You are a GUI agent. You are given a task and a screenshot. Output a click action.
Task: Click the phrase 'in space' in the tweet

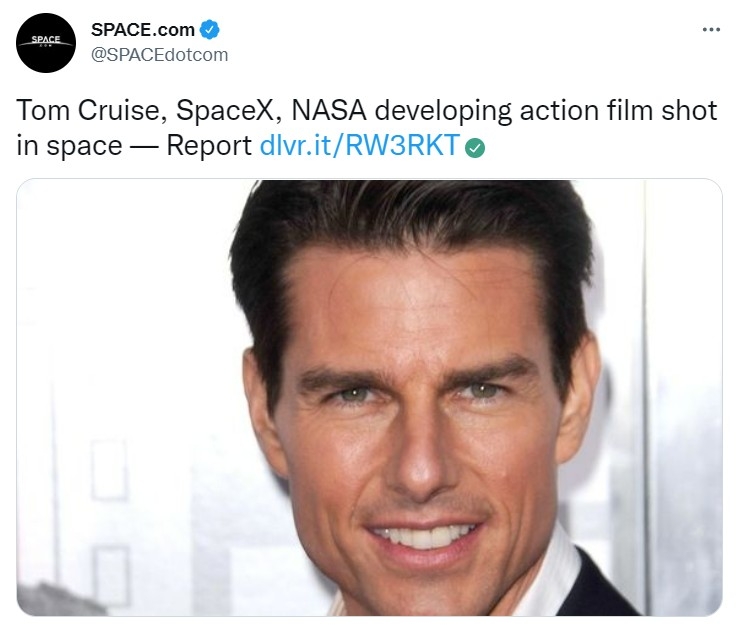tap(66, 146)
